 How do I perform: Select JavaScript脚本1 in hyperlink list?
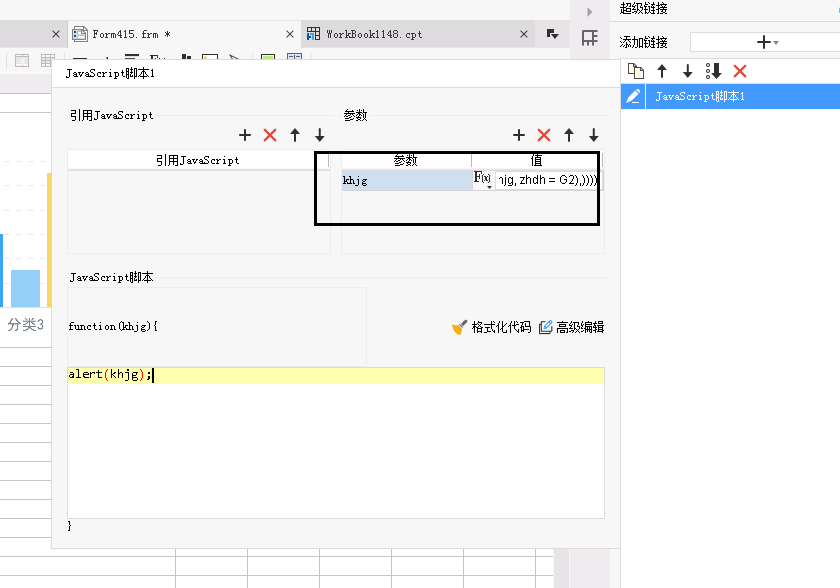coord(742,96)
